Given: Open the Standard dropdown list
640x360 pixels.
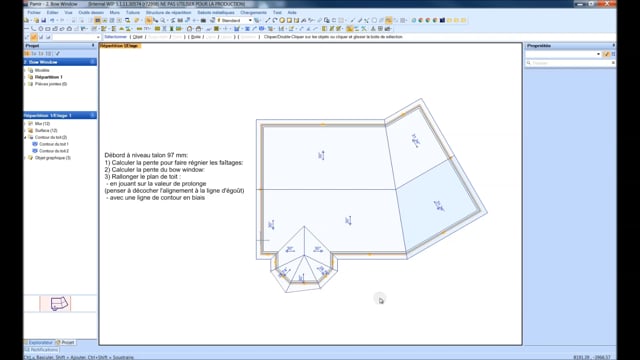Looking at the screenshot, I should tap(250, 20).
